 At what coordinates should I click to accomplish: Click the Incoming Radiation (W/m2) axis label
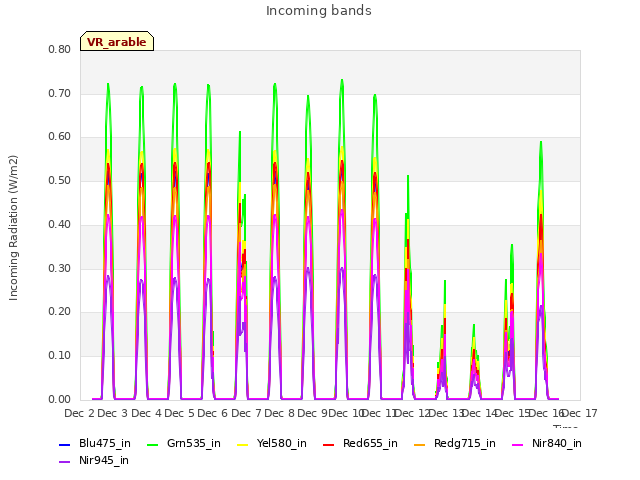pyautogui.click(x=13, y=228)
